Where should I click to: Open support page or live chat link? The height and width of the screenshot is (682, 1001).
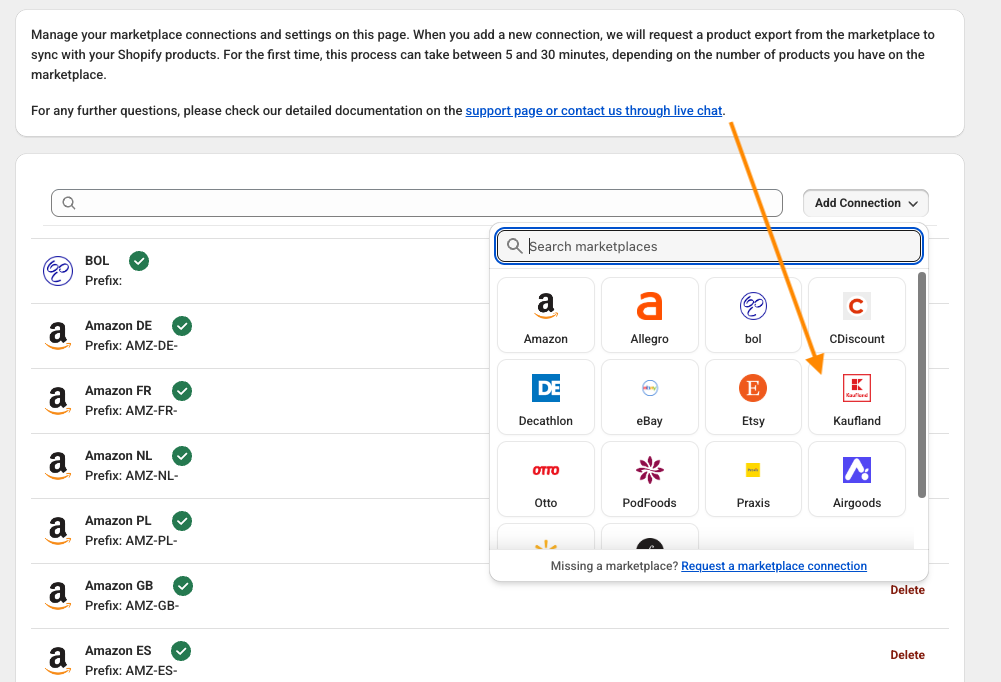(594, 110)
